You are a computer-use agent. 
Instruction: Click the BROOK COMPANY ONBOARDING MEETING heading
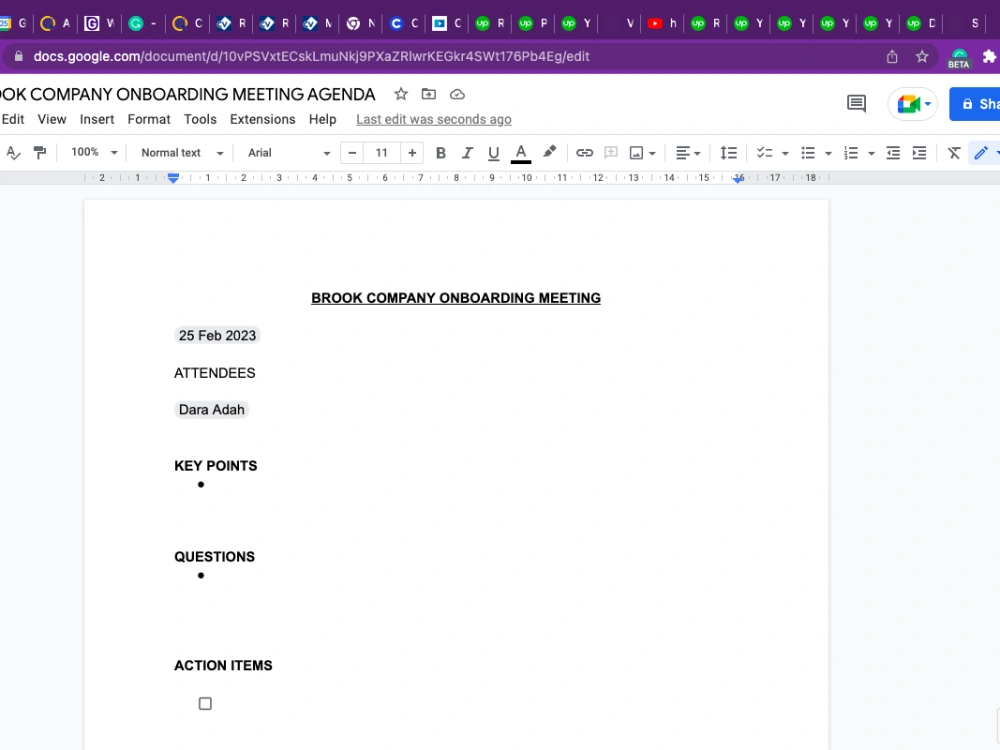pyautogui.click(x=456, y=298)
